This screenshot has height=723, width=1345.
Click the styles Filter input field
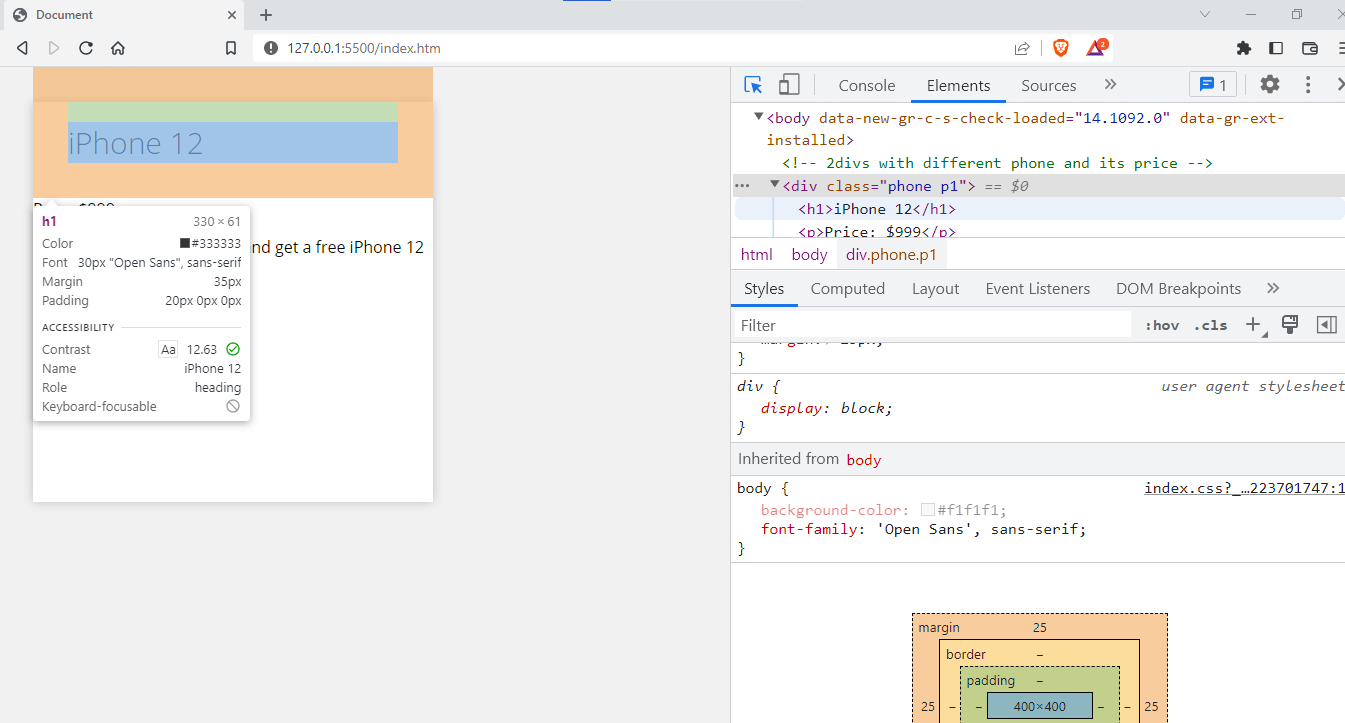(934, 325)
